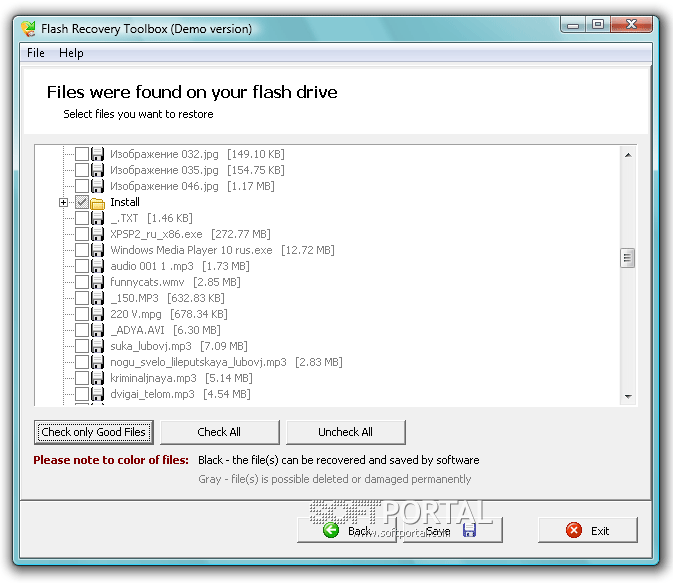Tick the funnycats.wmv checkbox
The width and height of the screenshot is (673, 583).
[82, 282]
